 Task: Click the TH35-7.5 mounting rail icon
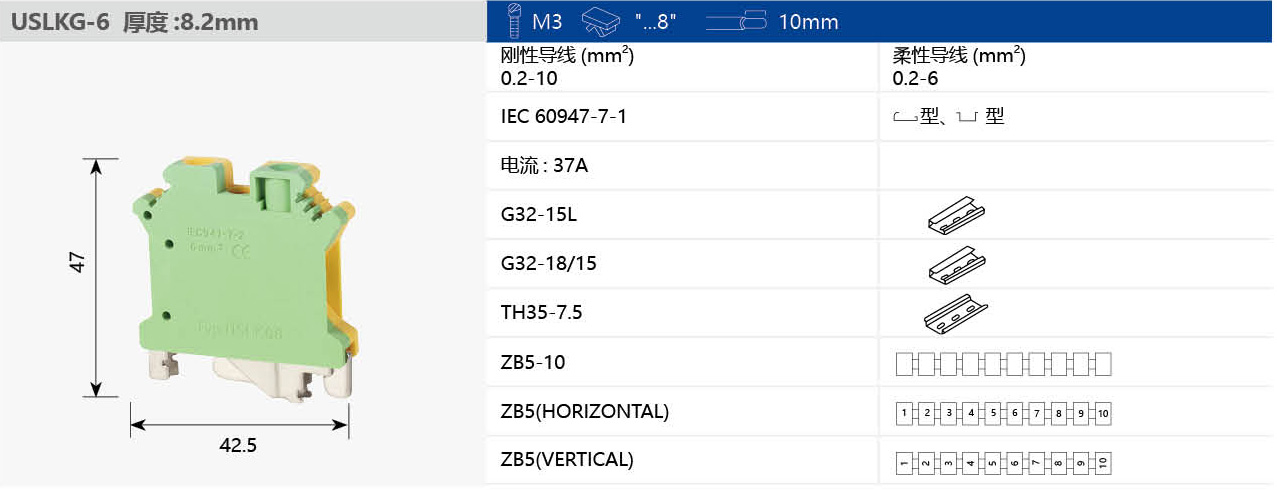tap(955, 313)
